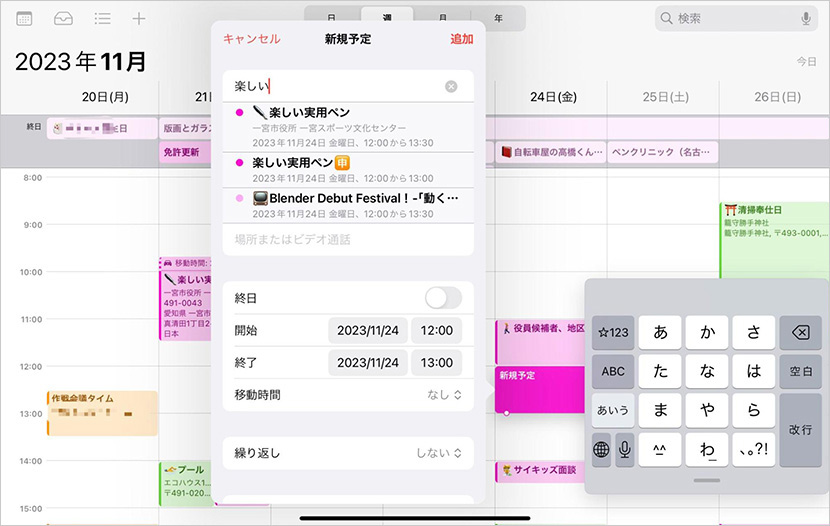
Task: Tap the globe key to switch keyboard
Action: 601,450
